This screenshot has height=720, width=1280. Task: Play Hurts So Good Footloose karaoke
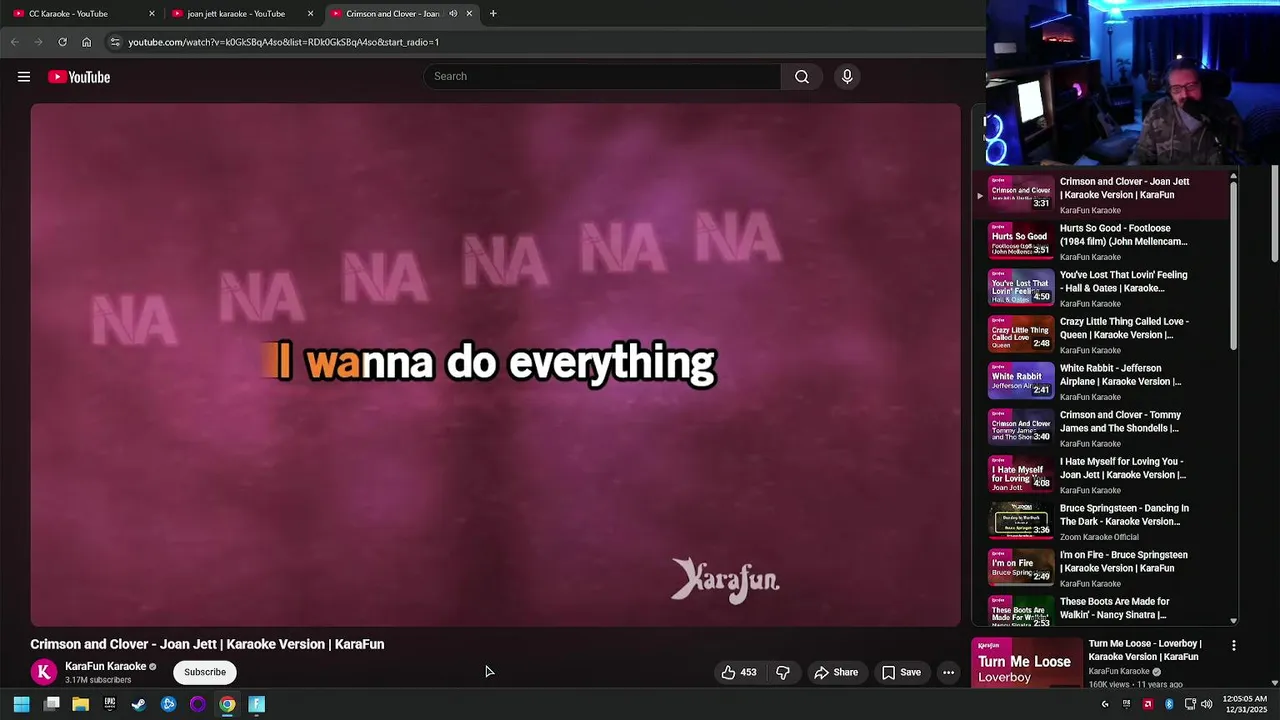[x=1104, y=241]
